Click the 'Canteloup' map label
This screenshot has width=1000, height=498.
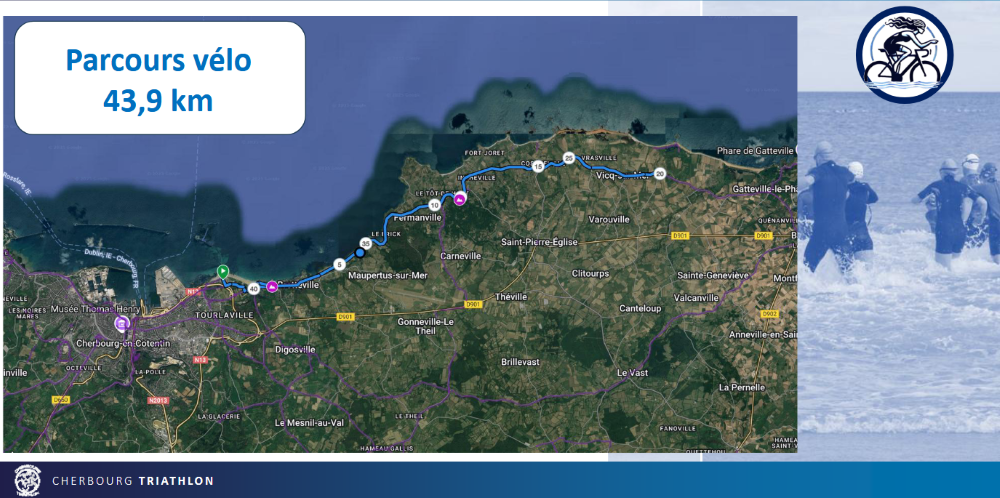click(x=641, y=309)
